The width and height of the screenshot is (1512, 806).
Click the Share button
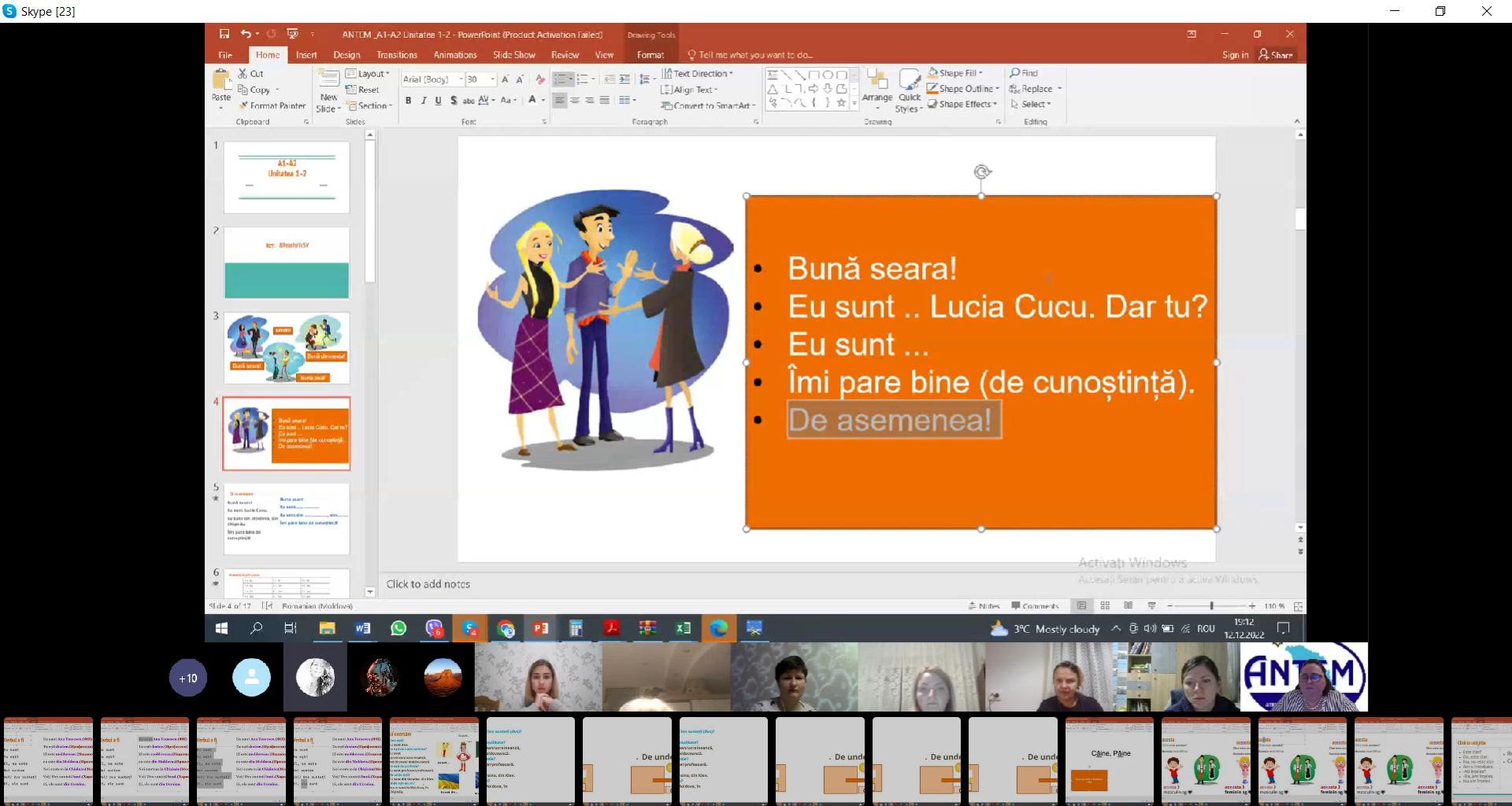click(1276, 55)
